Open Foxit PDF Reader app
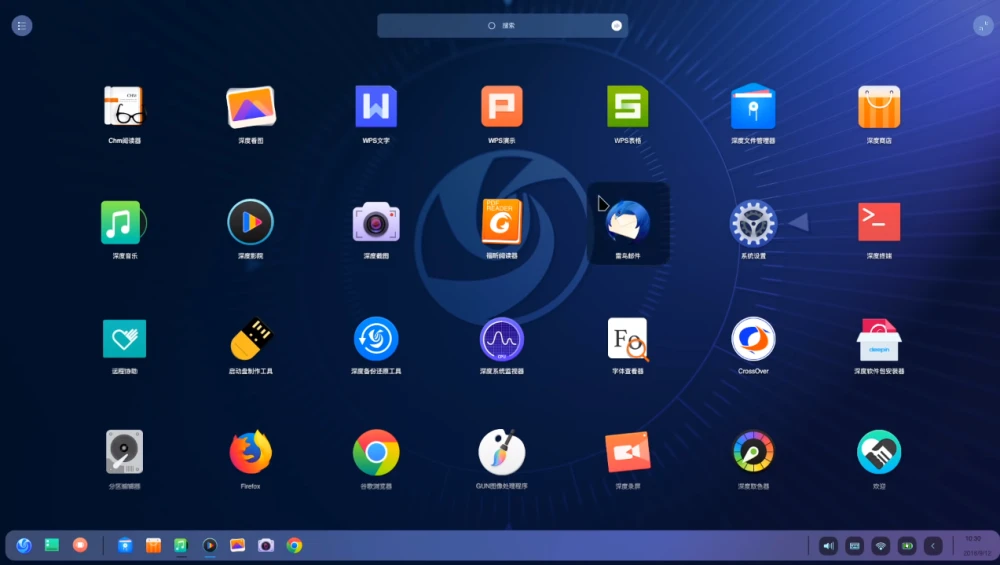 coord(502,222)
